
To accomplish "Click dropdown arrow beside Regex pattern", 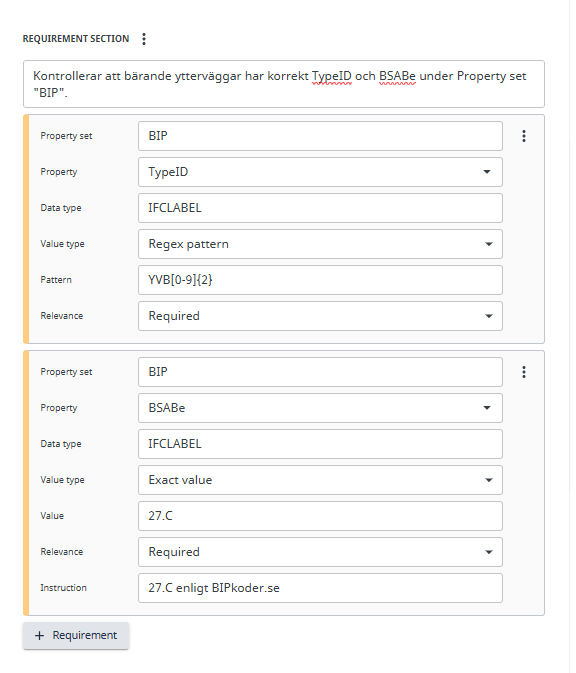I will pos(488,244).
